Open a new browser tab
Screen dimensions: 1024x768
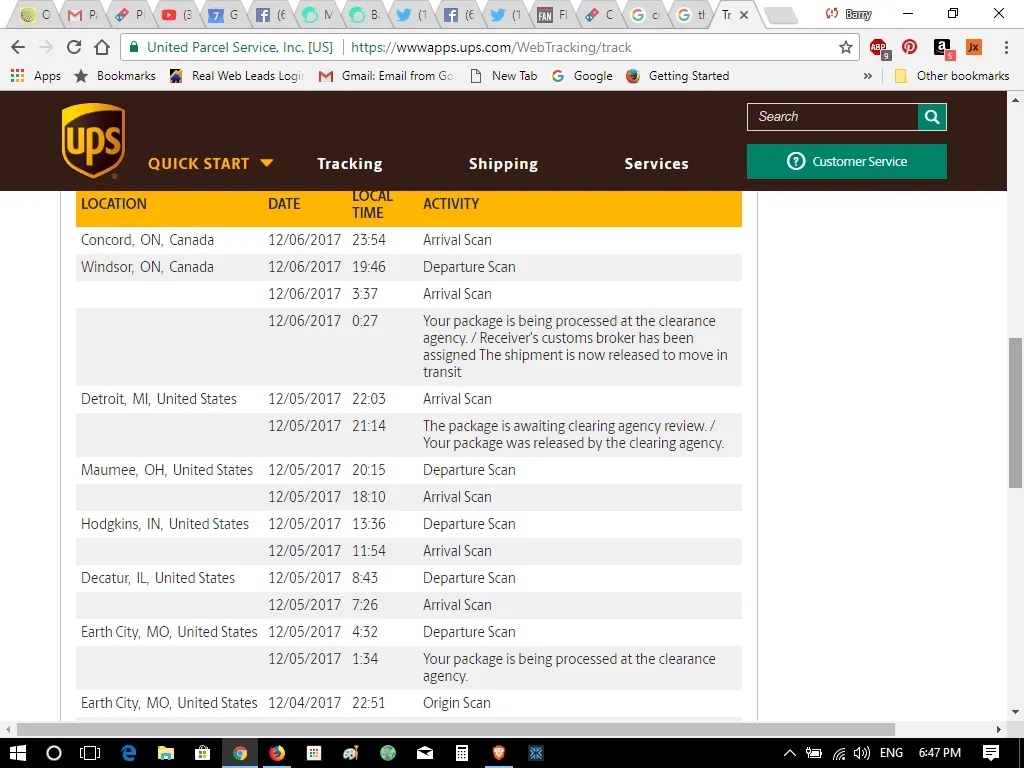pos(780,15)
